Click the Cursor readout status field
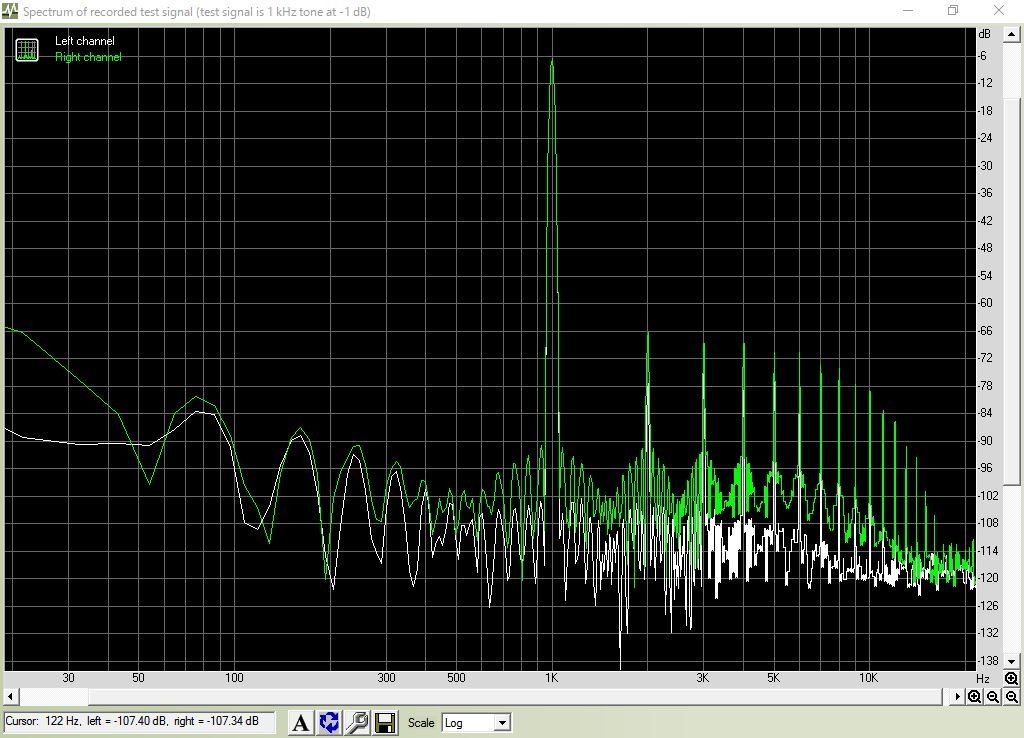Viewport: 1024px width, 738px height. [x=139, y=722]
